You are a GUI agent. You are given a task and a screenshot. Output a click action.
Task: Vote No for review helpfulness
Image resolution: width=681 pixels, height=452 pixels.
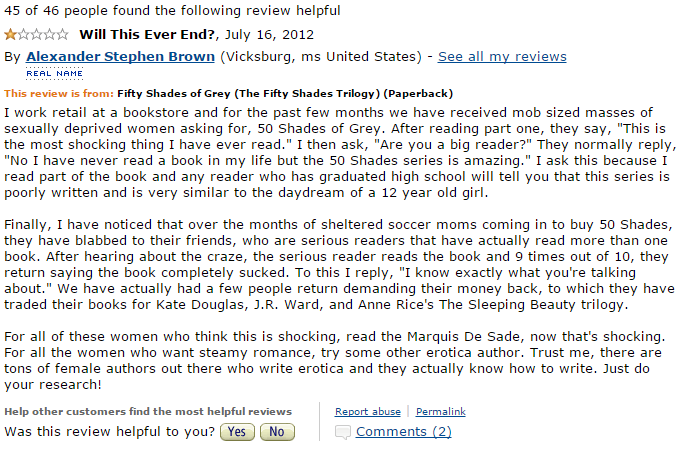[277, 432]
